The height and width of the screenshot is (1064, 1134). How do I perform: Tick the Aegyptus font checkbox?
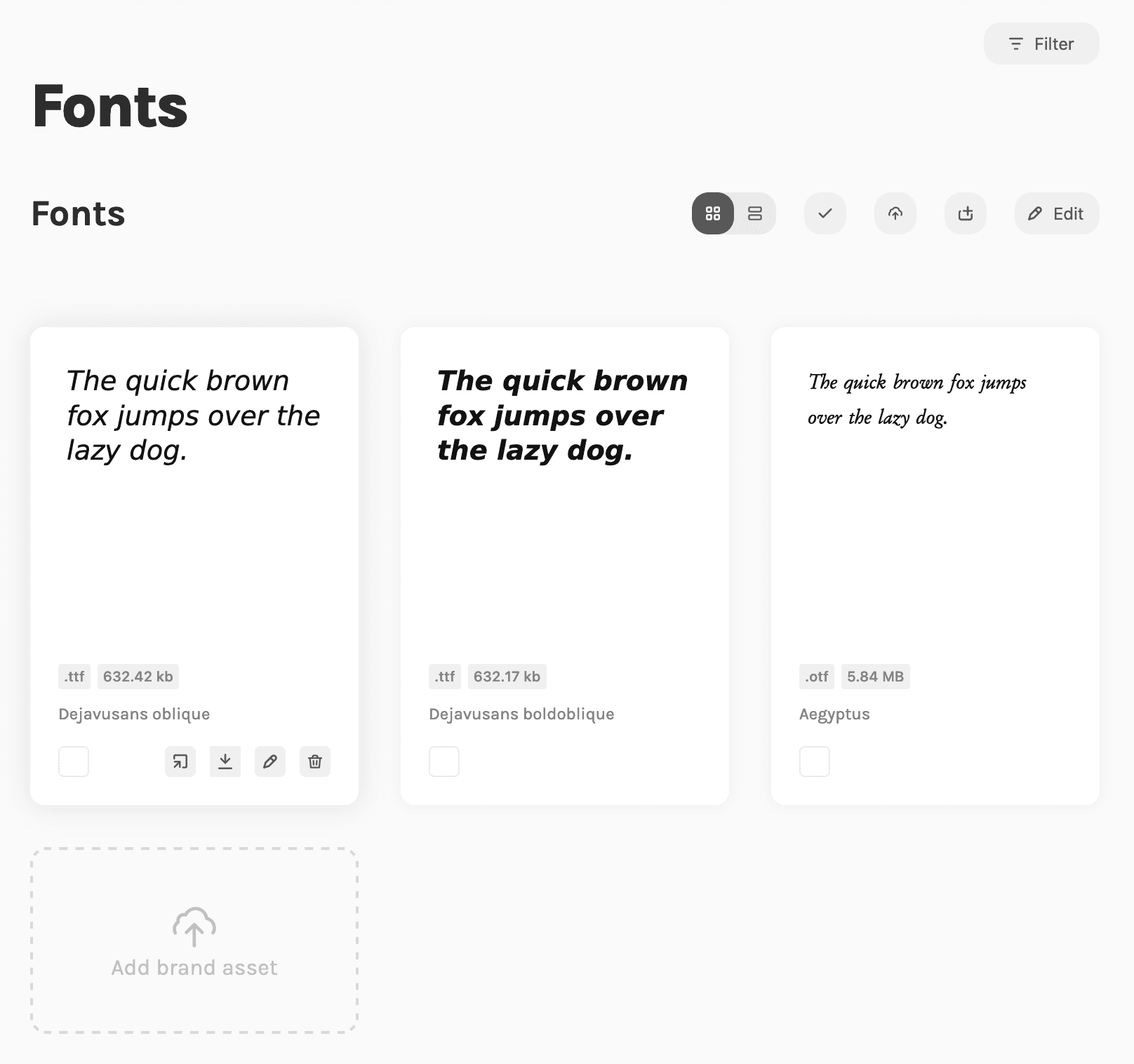tap(815, 762)
